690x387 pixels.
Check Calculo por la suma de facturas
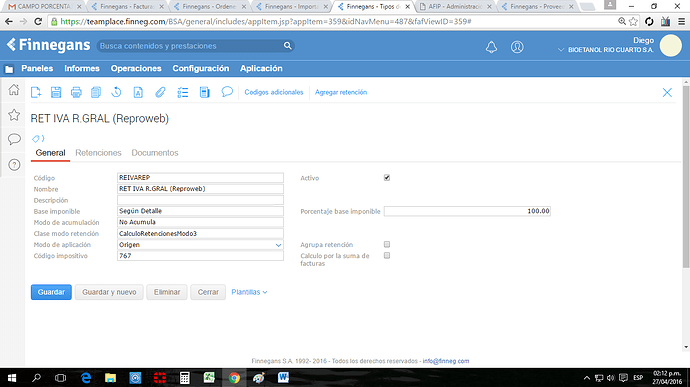click(x=387, y=255)
